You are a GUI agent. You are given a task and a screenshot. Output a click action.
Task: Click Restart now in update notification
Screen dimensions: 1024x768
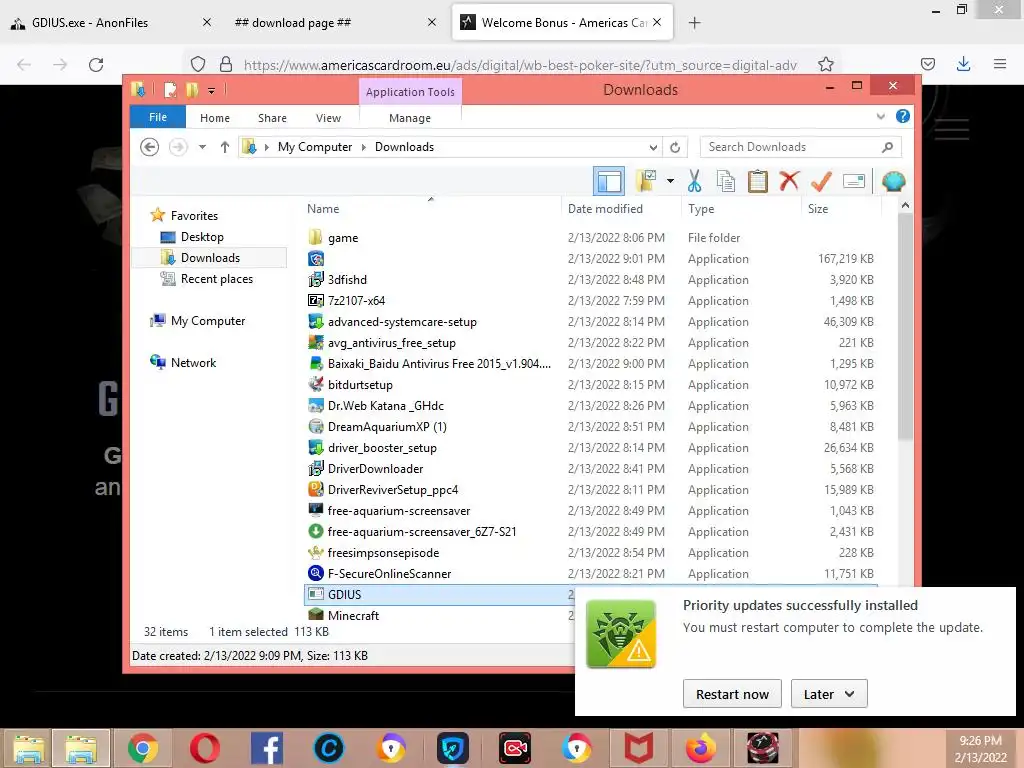point(732,694)
